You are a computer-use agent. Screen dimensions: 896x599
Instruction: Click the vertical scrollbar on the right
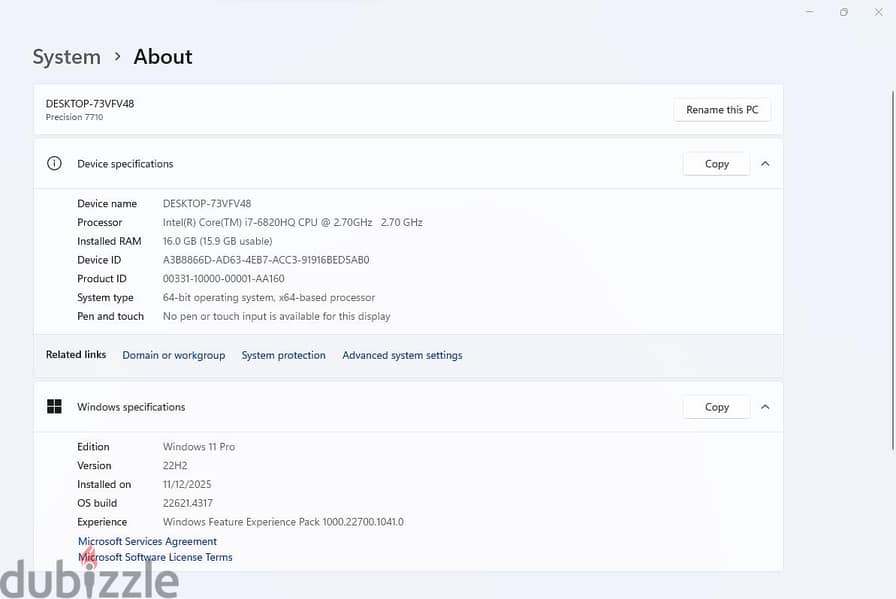pyautogui.click(x=893, y=270)
